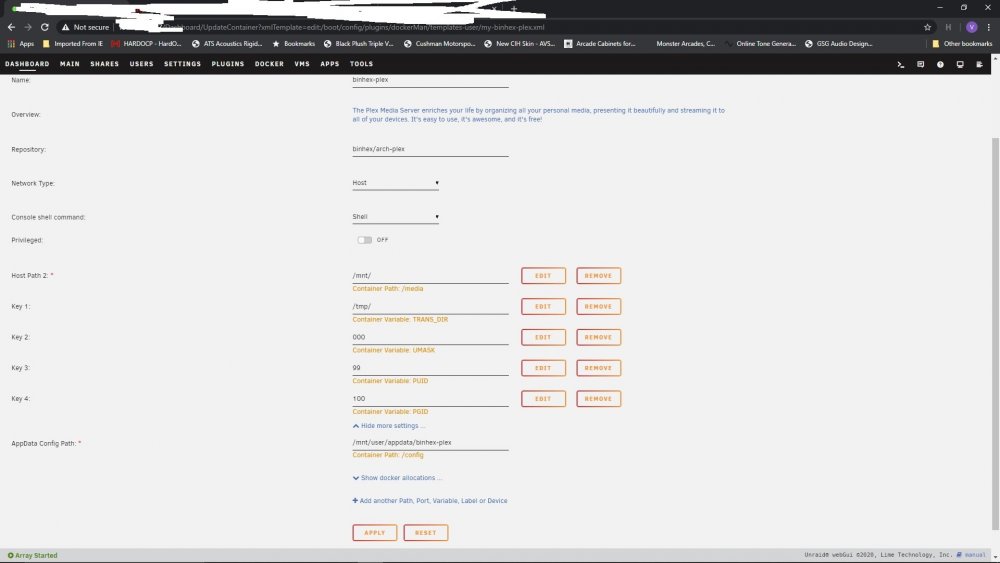Screen dimensions: 1000x563
Task: Click the Reset button
Action: coord(425,533)
